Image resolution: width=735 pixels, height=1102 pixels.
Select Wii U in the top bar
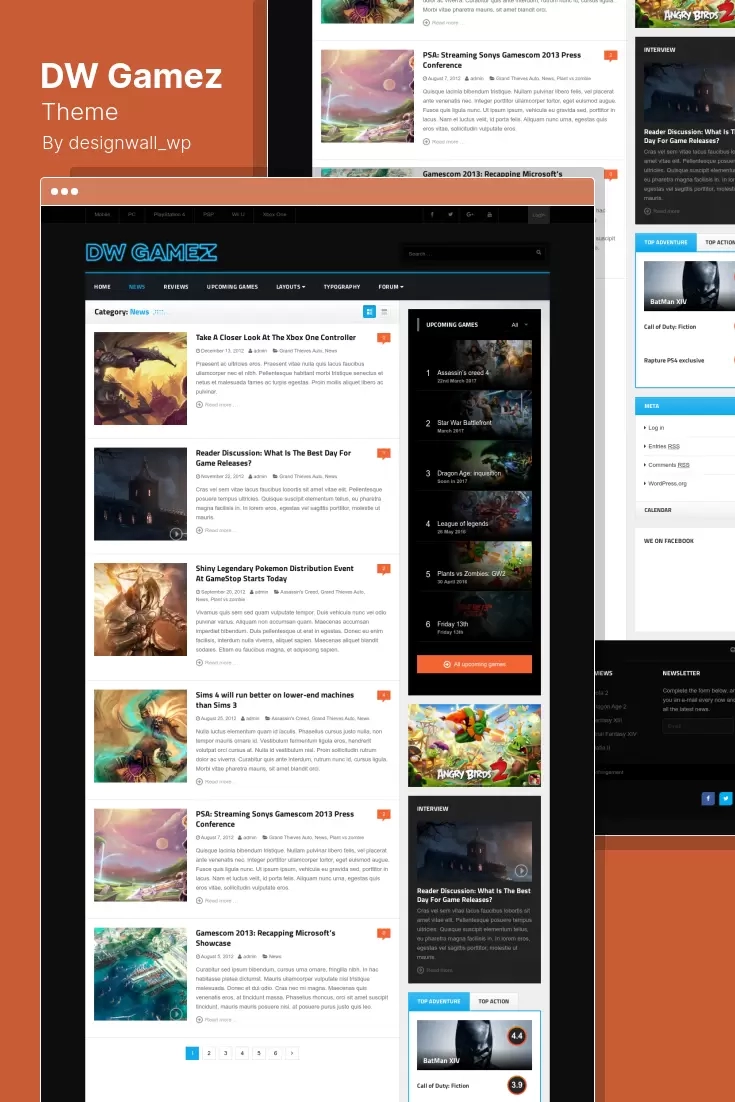[x=238, y=214]
